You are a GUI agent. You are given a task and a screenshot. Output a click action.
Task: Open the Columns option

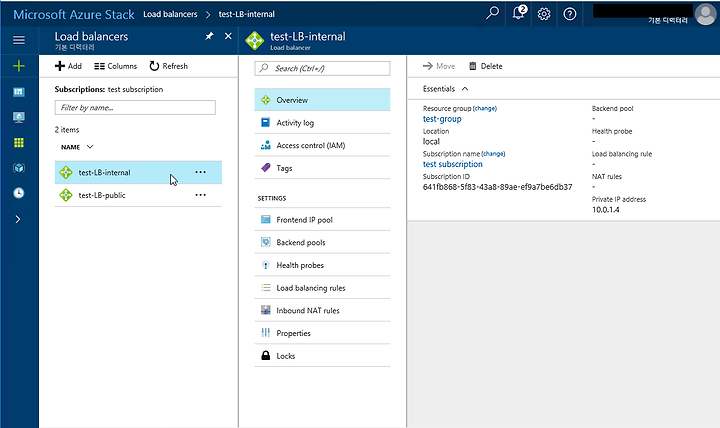pos(115,66)
